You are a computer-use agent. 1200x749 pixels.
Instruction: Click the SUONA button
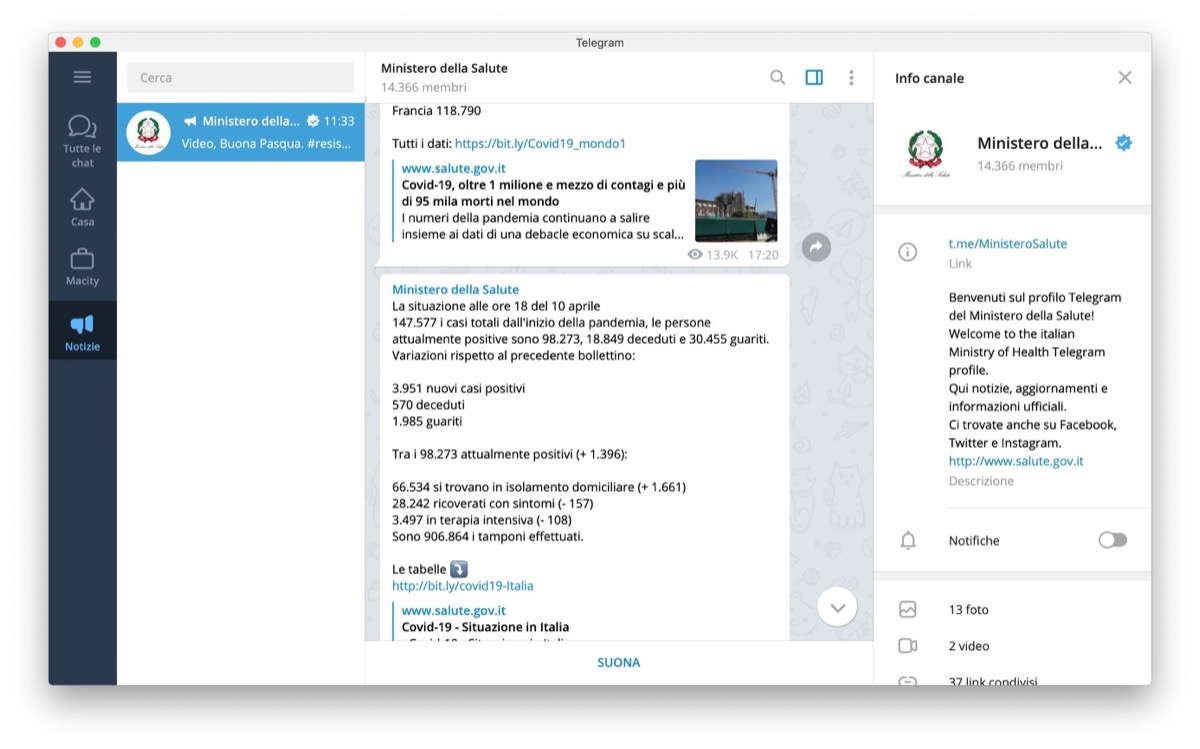[x=619, y=662]
